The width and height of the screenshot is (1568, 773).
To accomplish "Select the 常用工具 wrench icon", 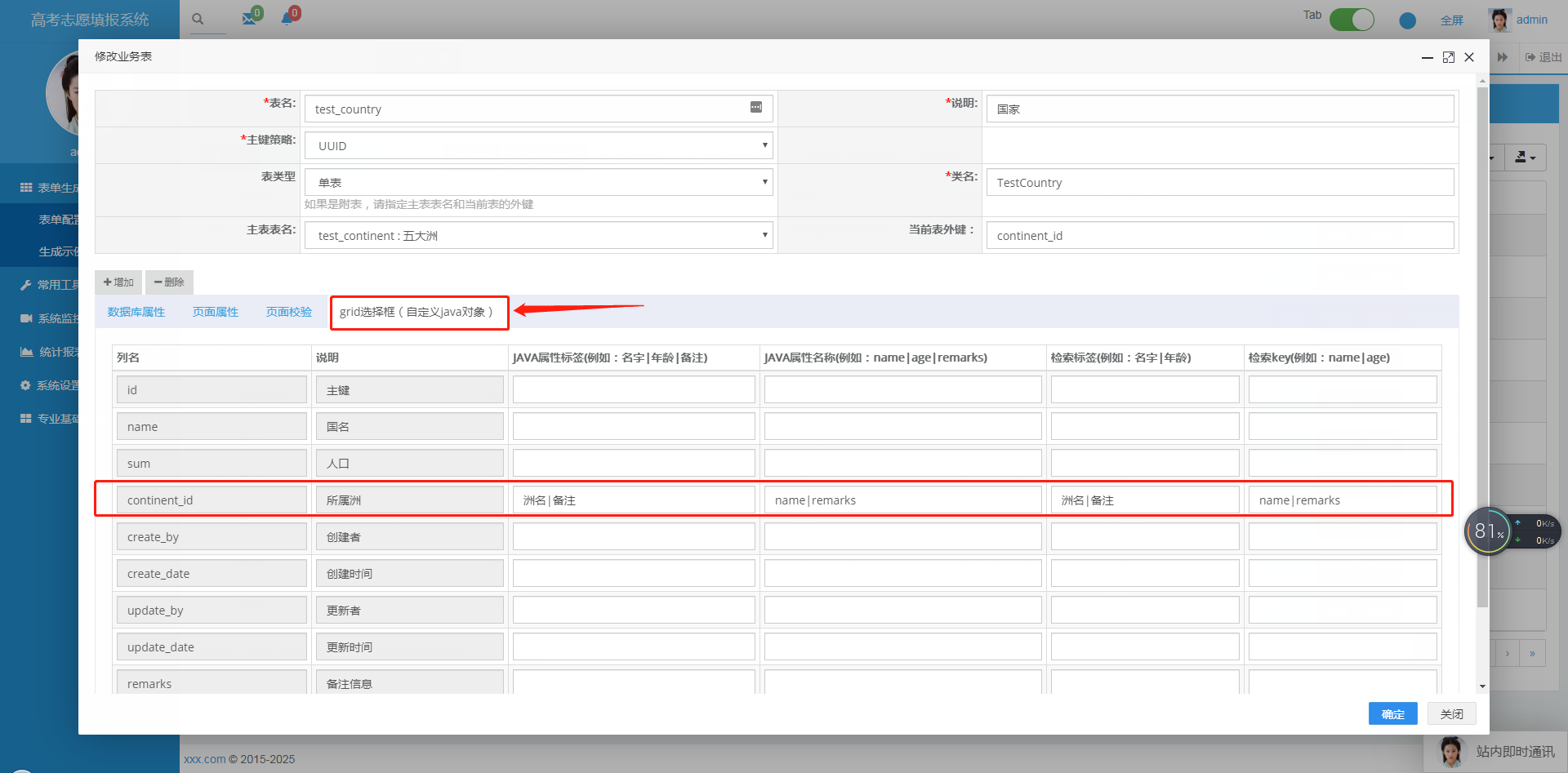I will (x=25, y=285).
